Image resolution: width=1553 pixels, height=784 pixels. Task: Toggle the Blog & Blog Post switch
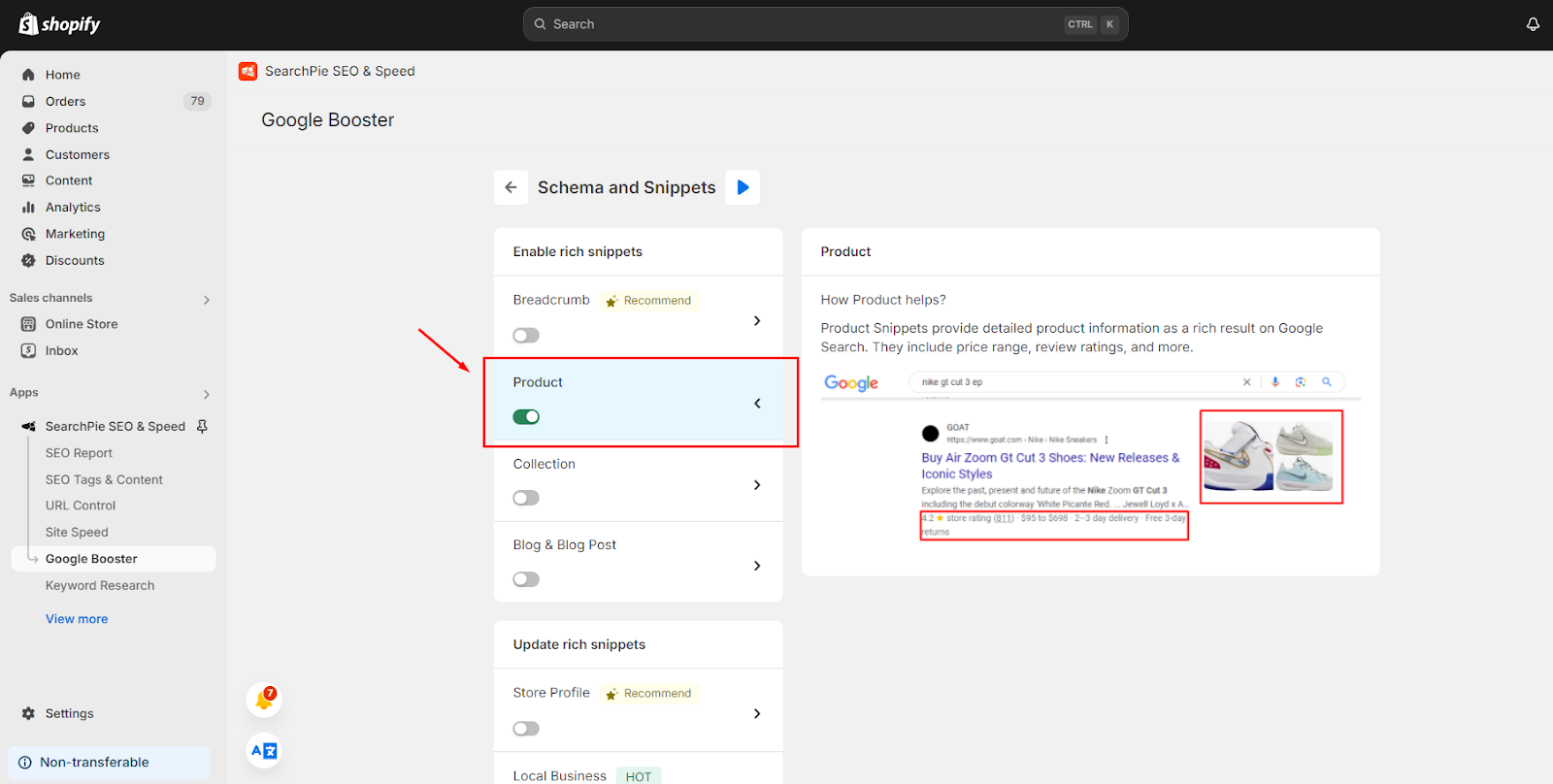click(x=526, y=579)
